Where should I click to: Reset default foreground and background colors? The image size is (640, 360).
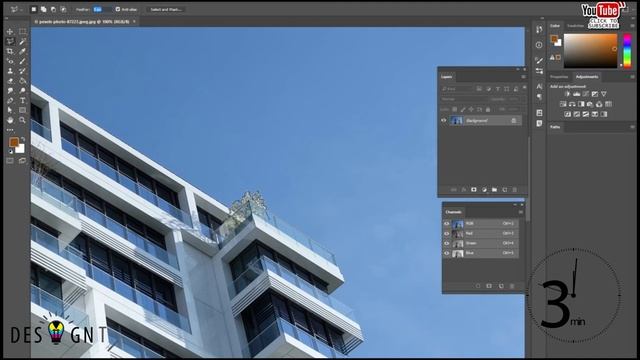click(11, 152)
